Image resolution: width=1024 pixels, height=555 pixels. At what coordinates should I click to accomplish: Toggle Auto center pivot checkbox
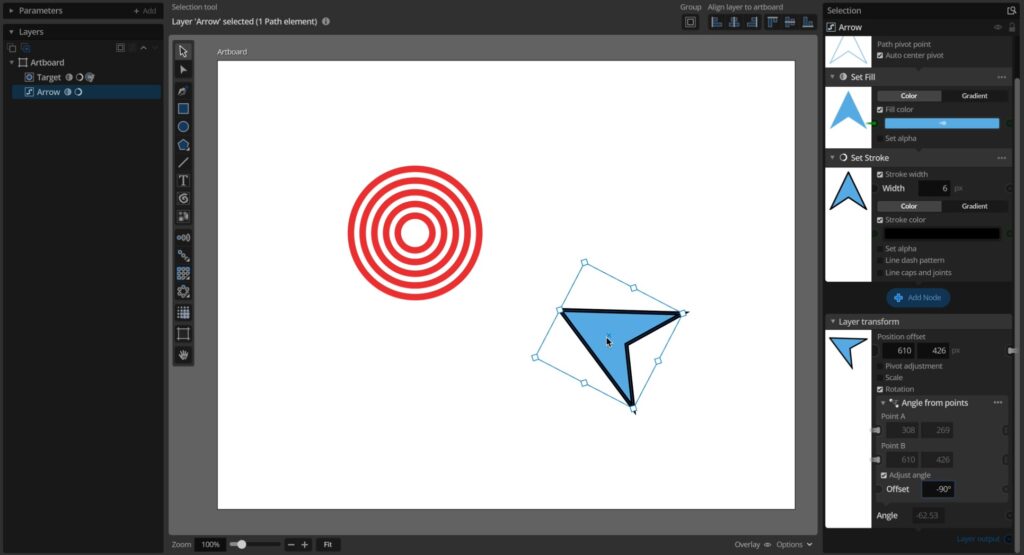880,56
